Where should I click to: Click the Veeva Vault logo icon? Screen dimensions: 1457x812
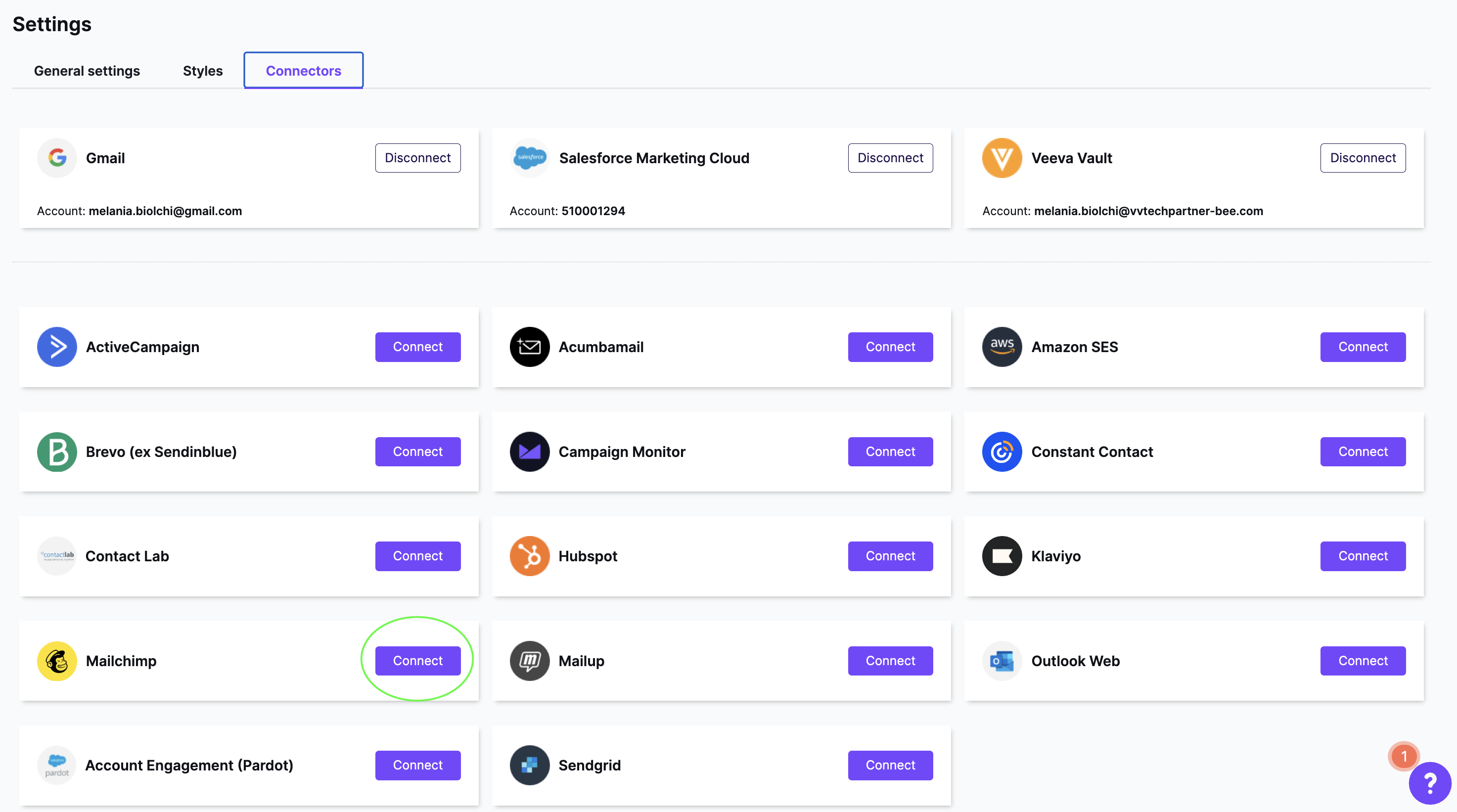[1002, 158]
